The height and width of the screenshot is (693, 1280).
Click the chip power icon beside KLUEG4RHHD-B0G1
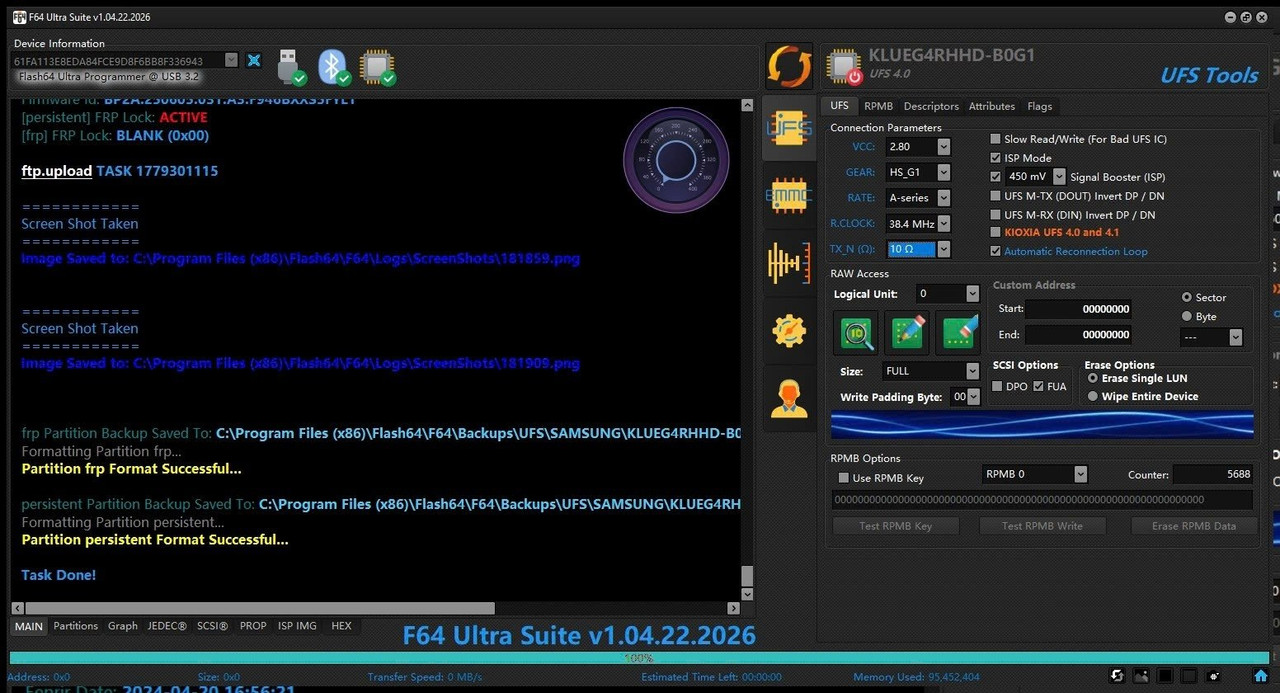844,67
